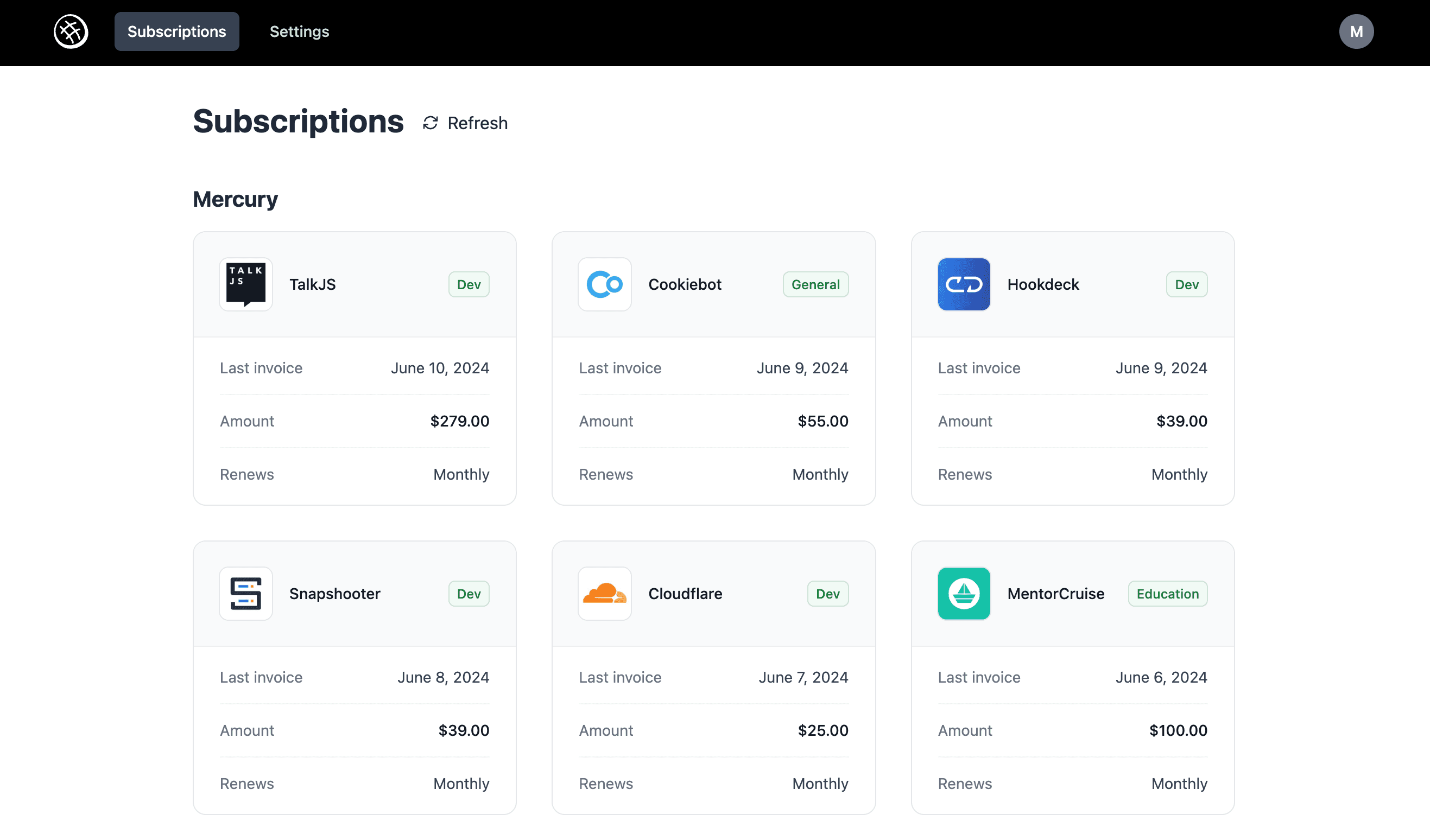Image resolution: width=1430 pixels, height=840 pixels.
Task: Click the TalkJS logo icon
Action: [x=246, y=284]
